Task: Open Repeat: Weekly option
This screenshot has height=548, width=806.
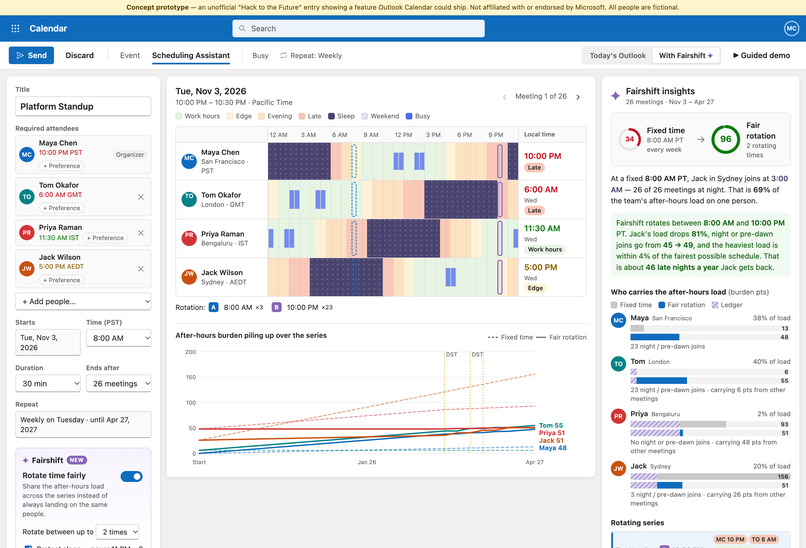Action: [311, 56]
